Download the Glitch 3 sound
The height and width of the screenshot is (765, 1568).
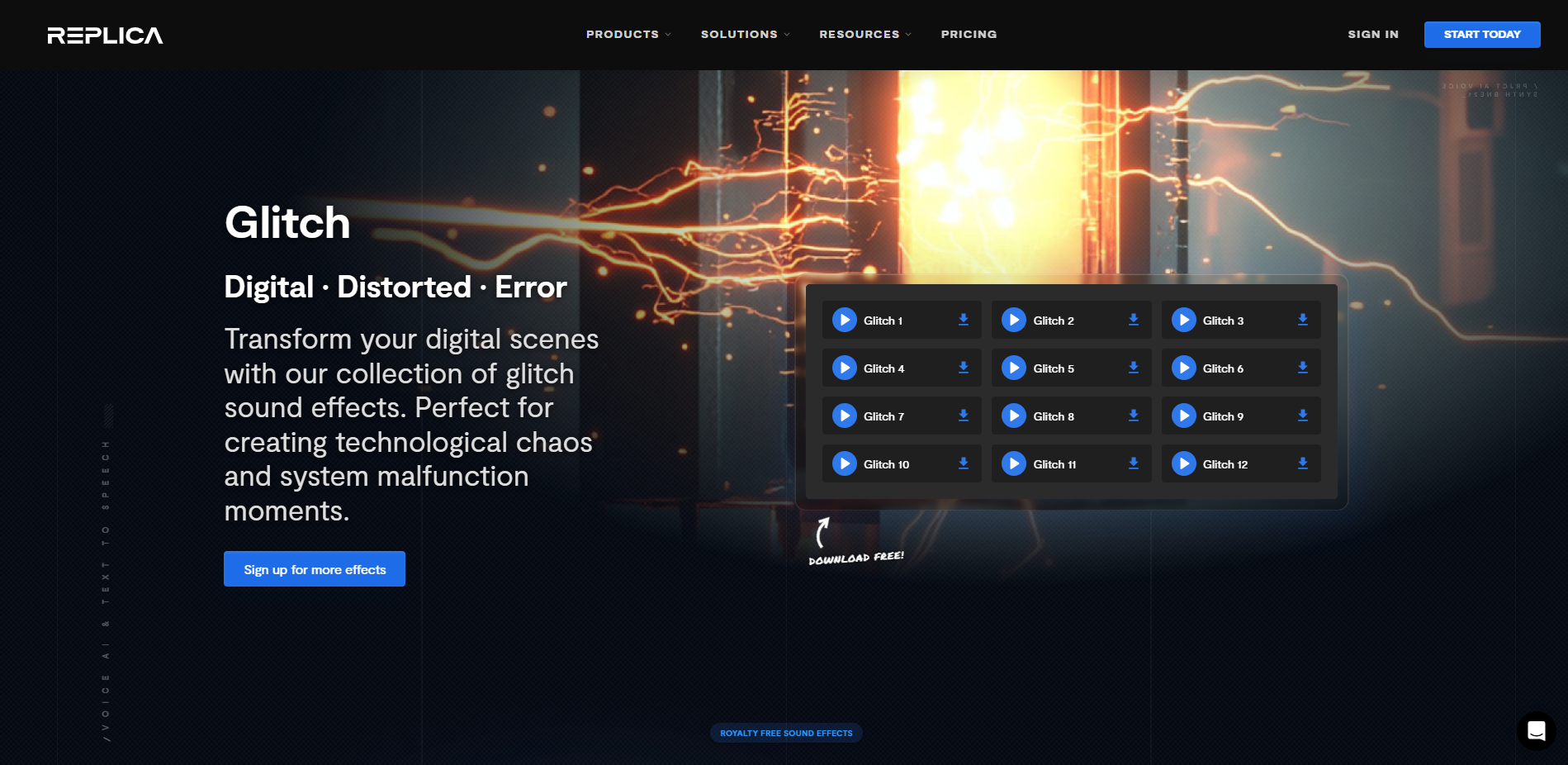[x=1303, y=320]
